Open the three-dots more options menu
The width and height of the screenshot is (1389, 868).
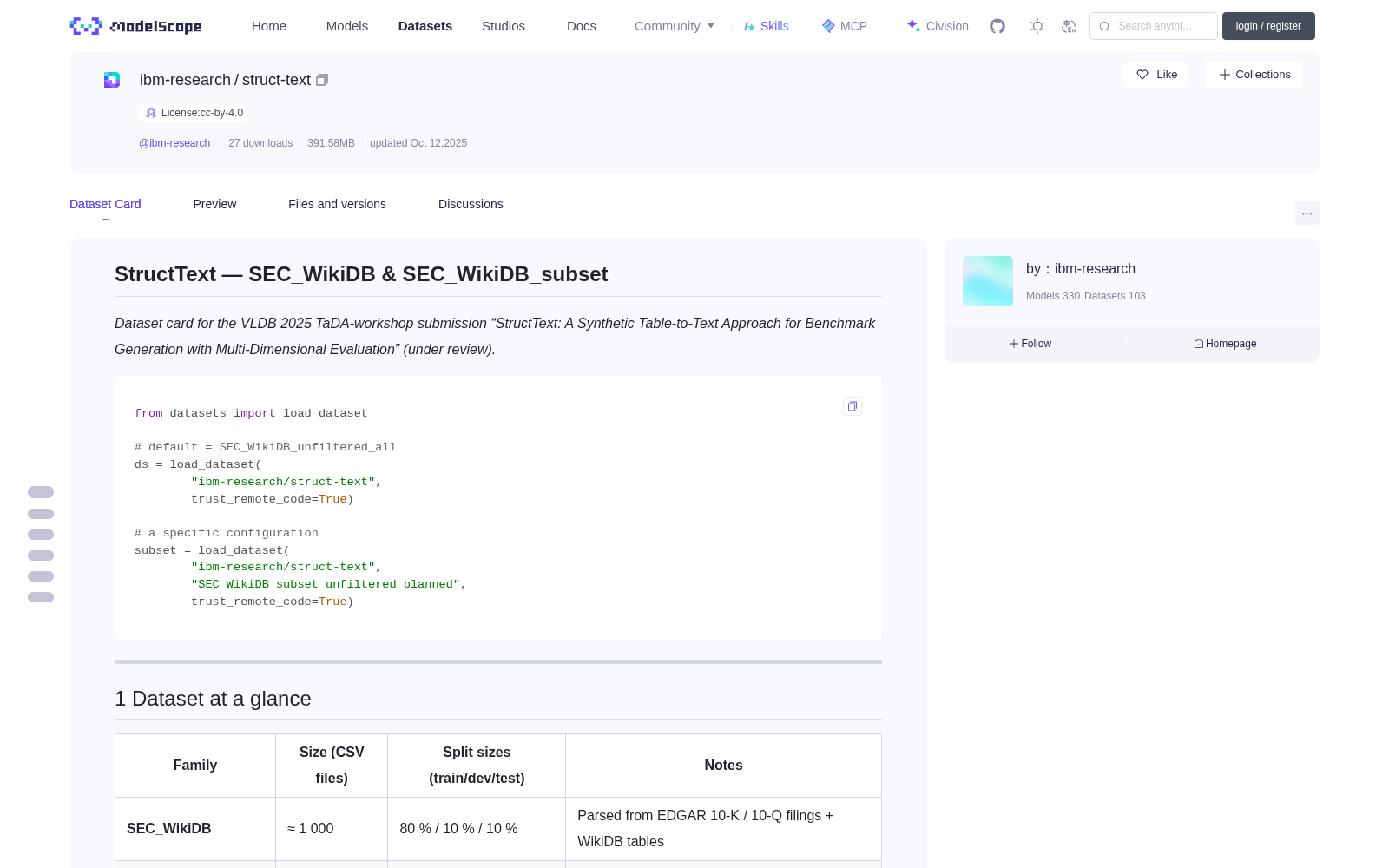(1307, 213)
